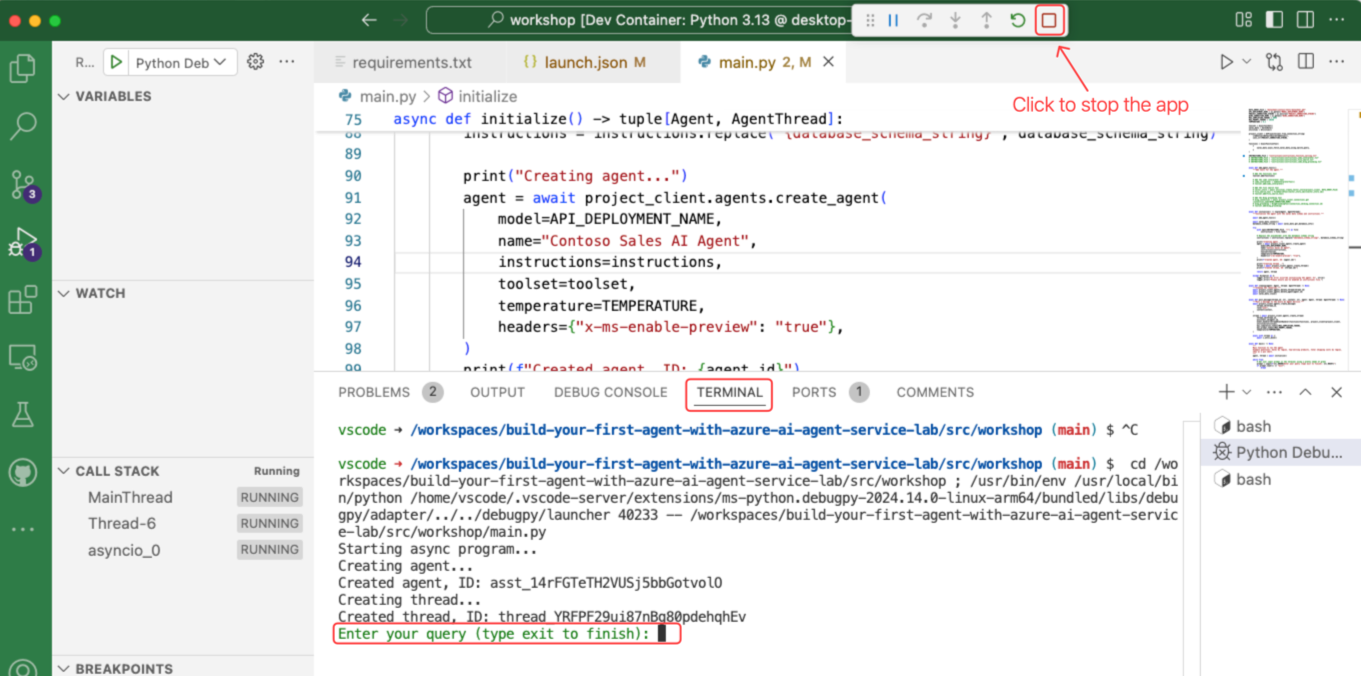Split the editor to the right
The height and width of the screenshot is (676, 1361).
(1305, 62)
